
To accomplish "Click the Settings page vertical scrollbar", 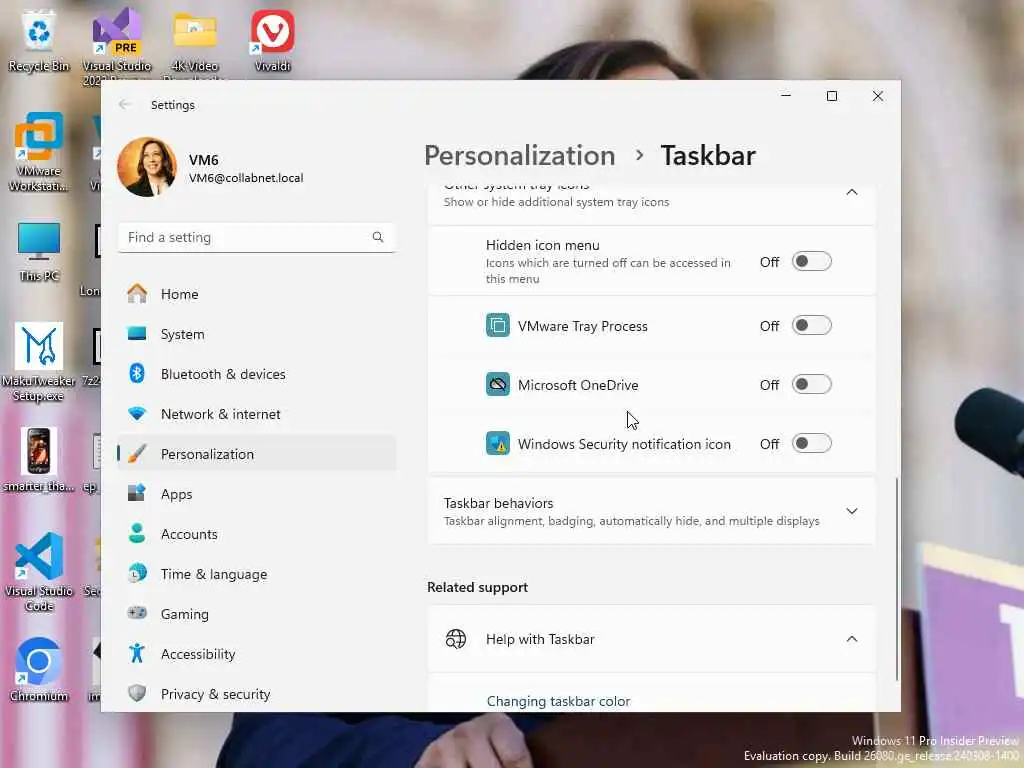I will (x=897, y=579).
